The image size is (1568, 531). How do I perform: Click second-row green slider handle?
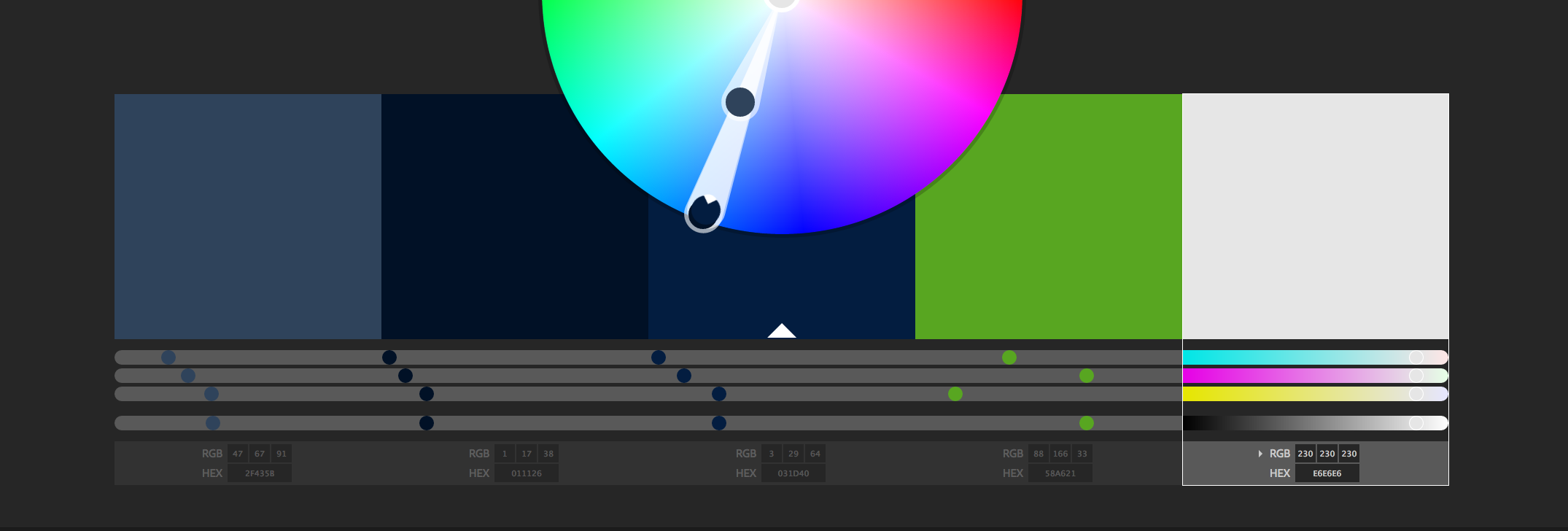[1087, 376]
